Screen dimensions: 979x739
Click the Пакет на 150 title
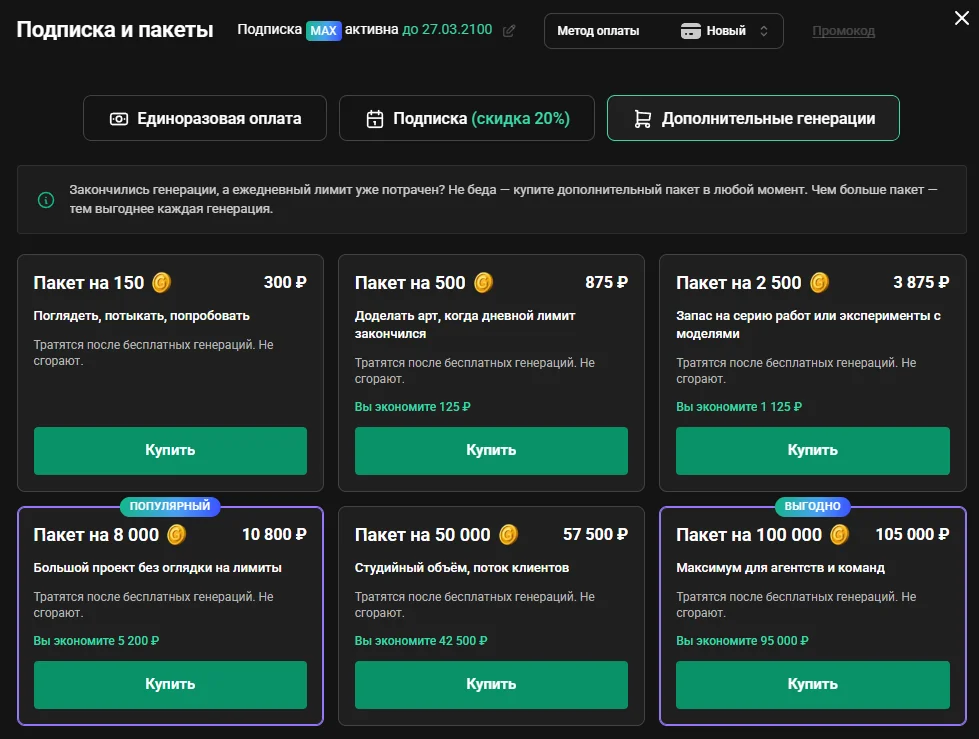[89, 283]
